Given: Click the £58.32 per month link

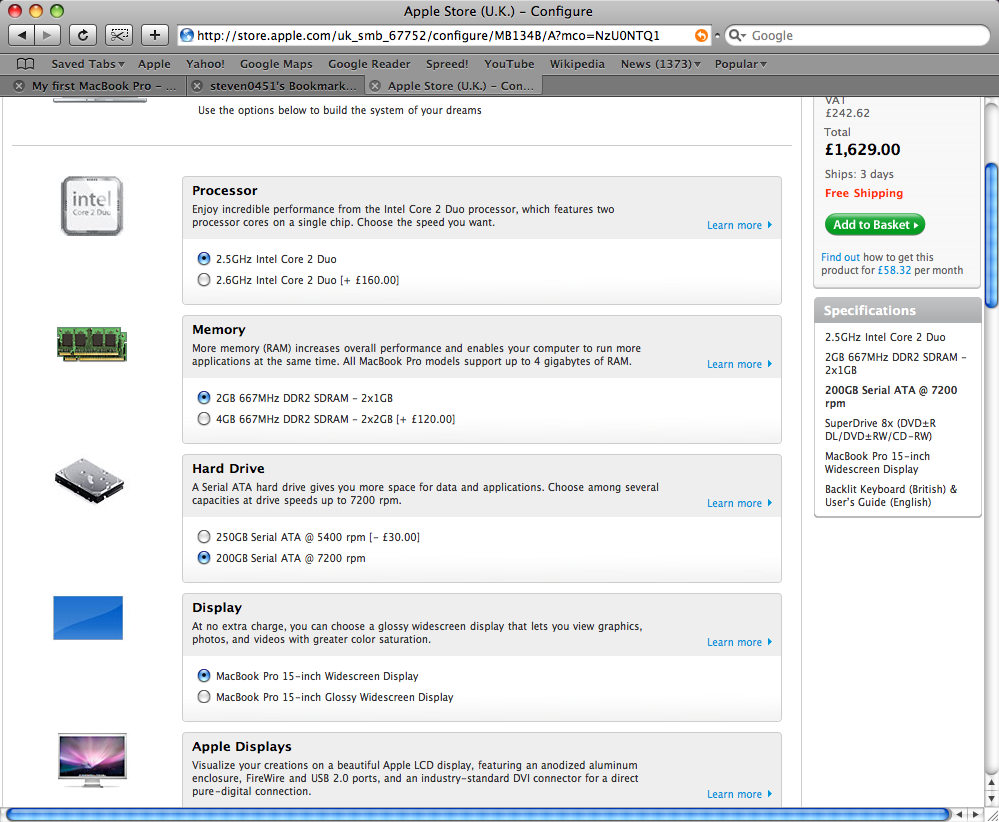Looking at the screenshot, I should coord(895,270).
